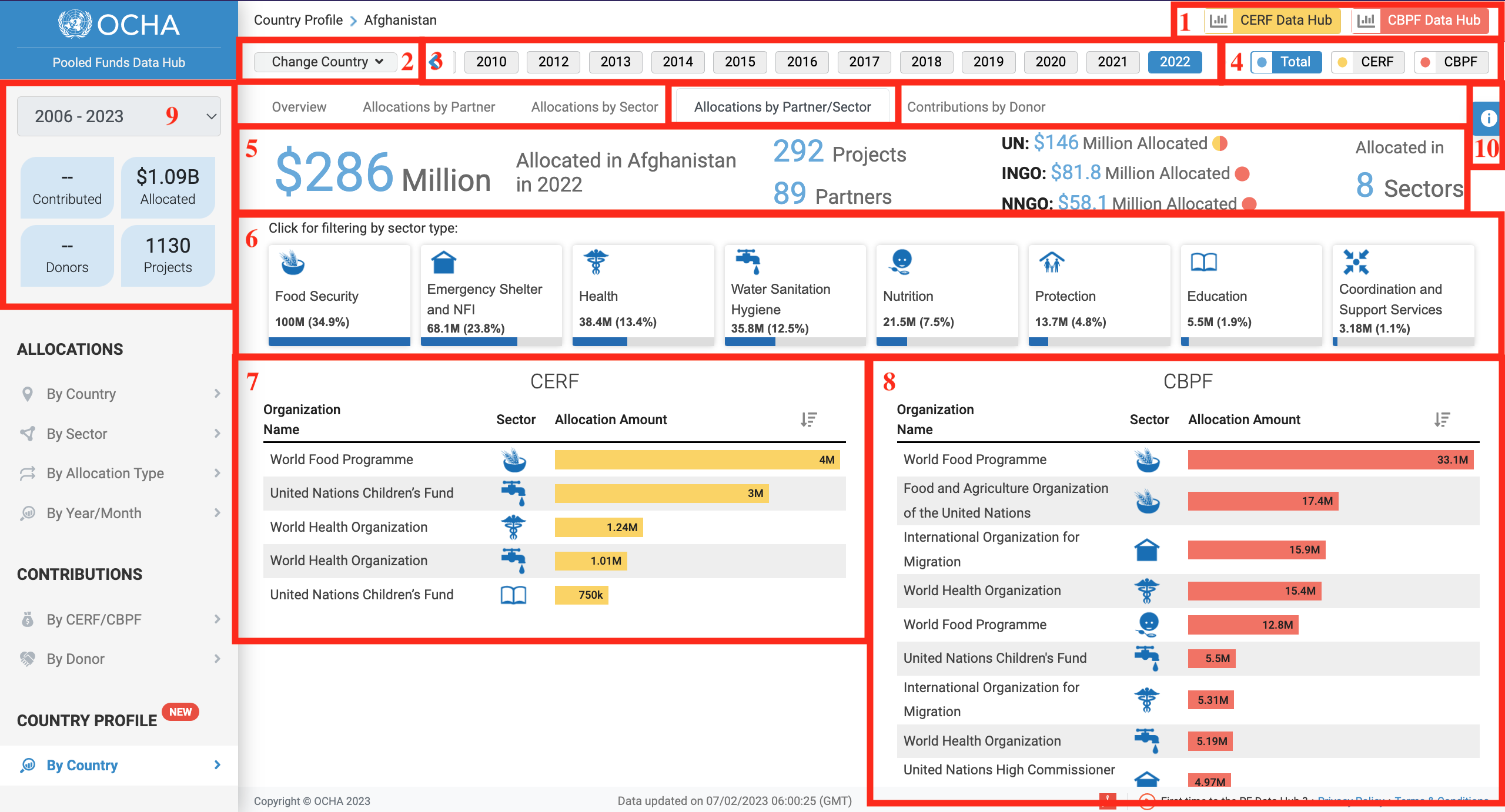Click the Health caduceus card icon

pos(596,262)
